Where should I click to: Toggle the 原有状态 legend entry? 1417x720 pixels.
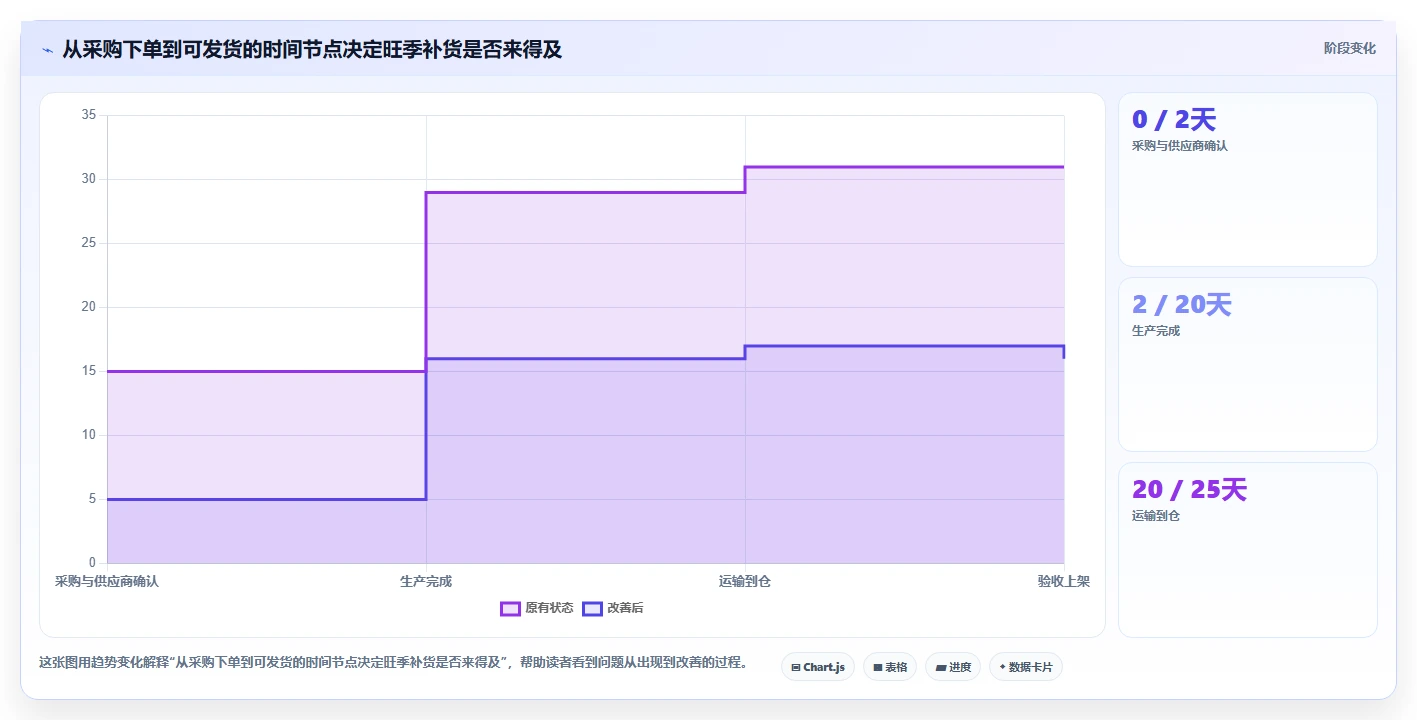[537, 608]
